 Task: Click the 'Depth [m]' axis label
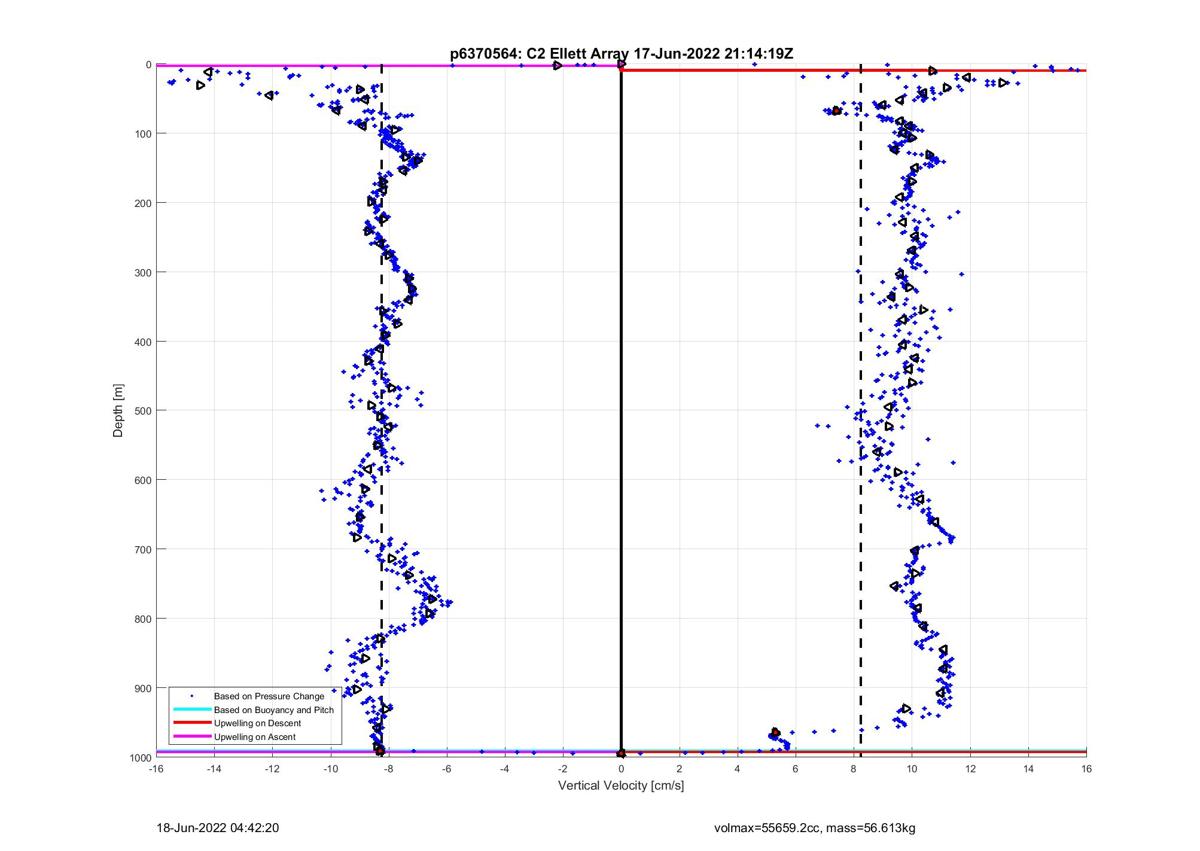120,411
